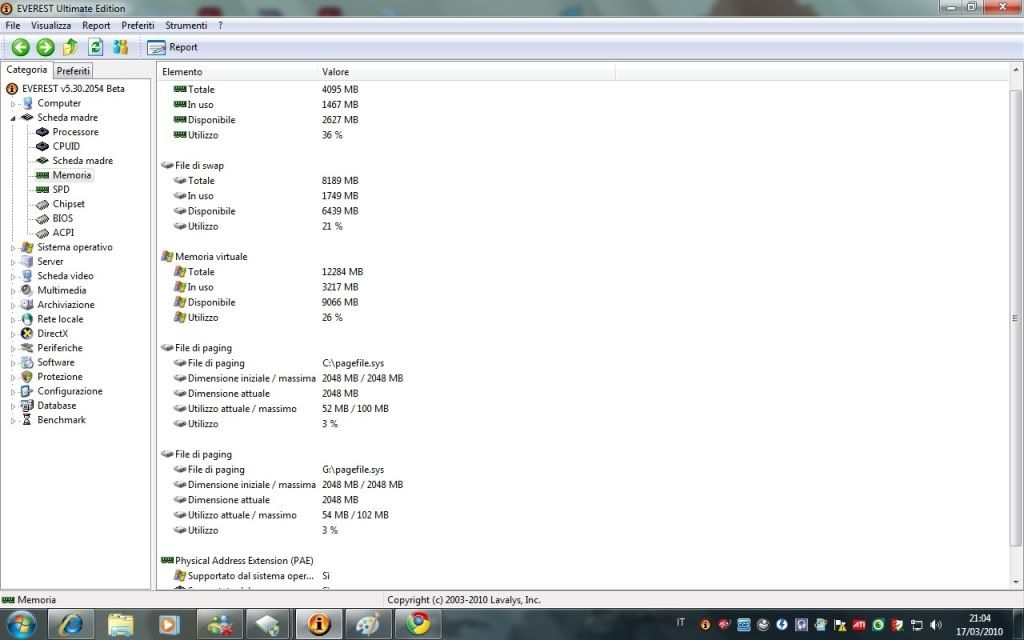Click the vertical scrollbar down arrow
This screenshot has width=1024, height=640.
click(1016, 583)
